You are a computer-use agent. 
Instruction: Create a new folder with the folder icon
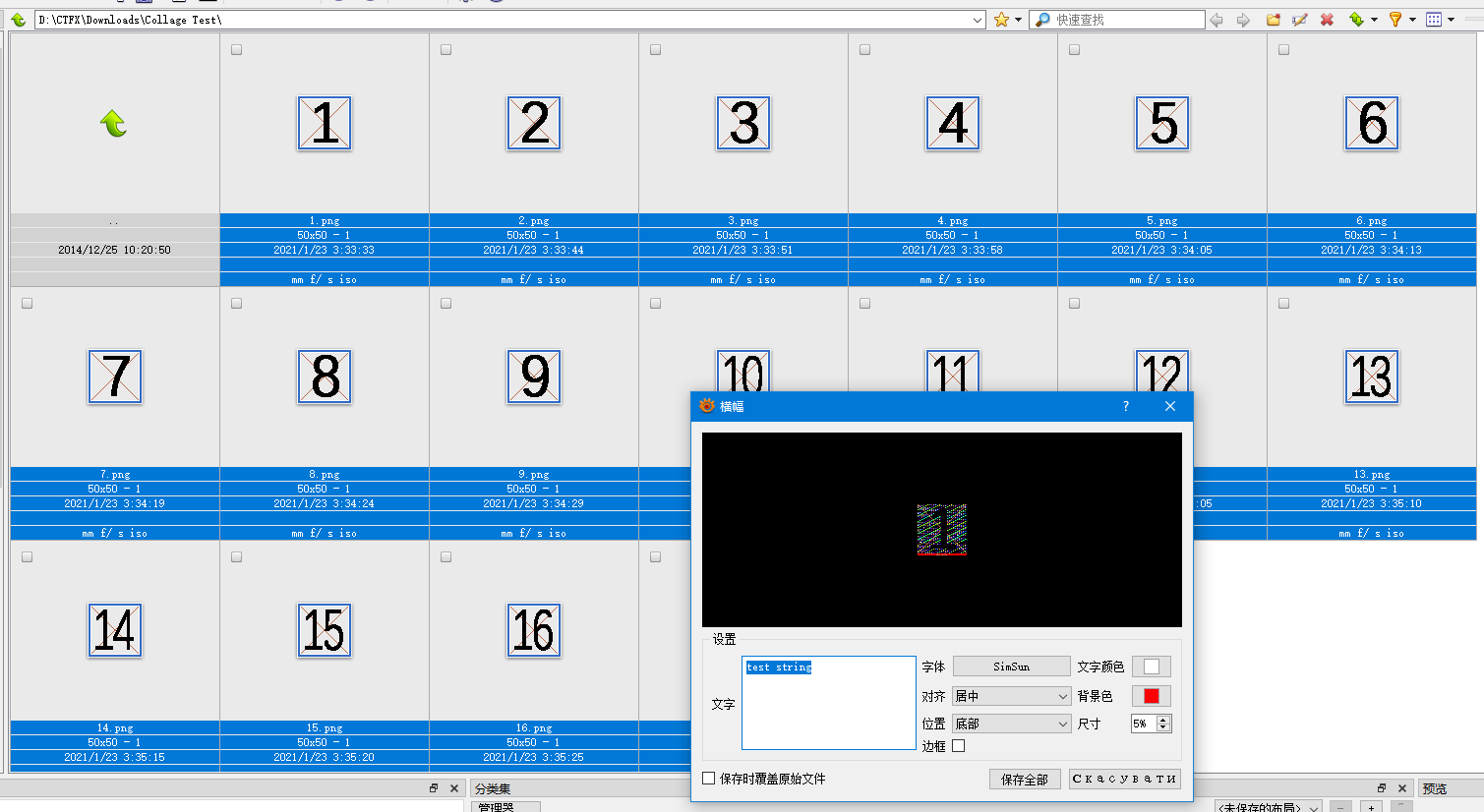coord(1274,20)
